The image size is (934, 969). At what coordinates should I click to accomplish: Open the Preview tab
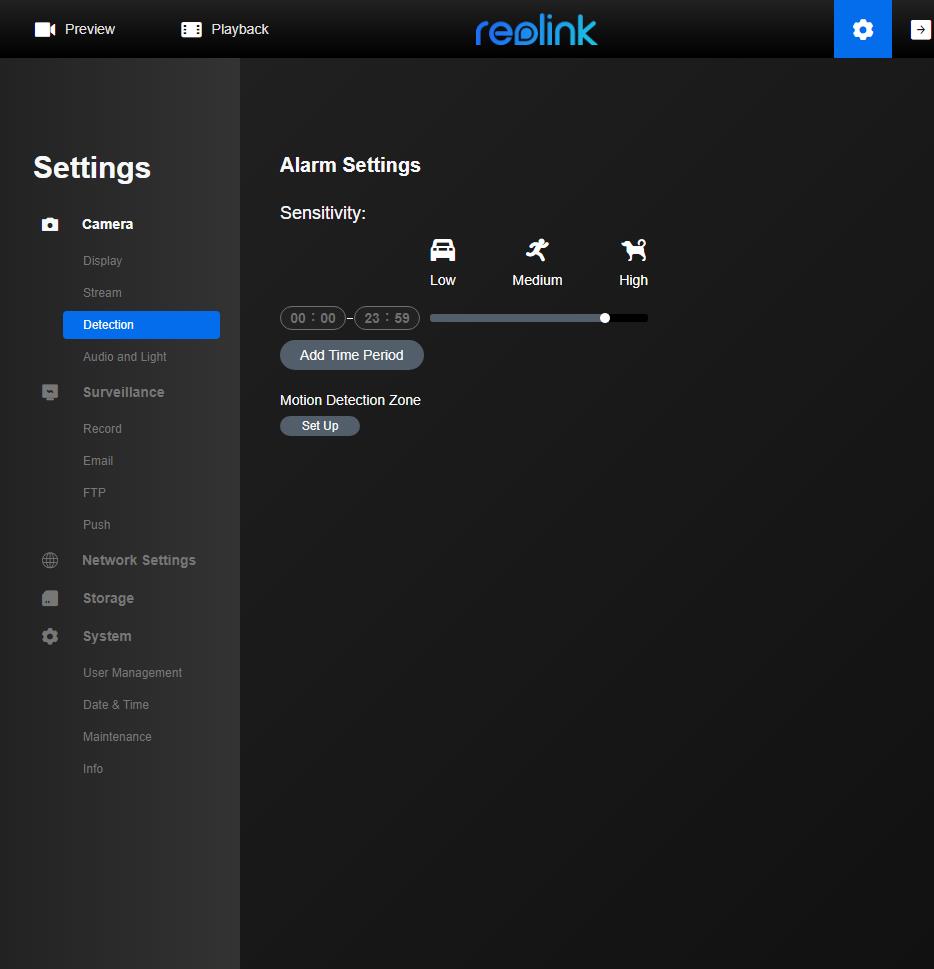click(x=75, y=30)
